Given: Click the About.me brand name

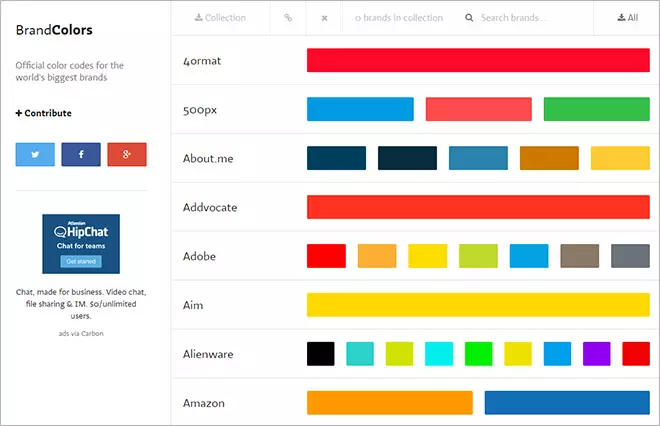Looking at the screenshot, I should (x=208, y=159).
